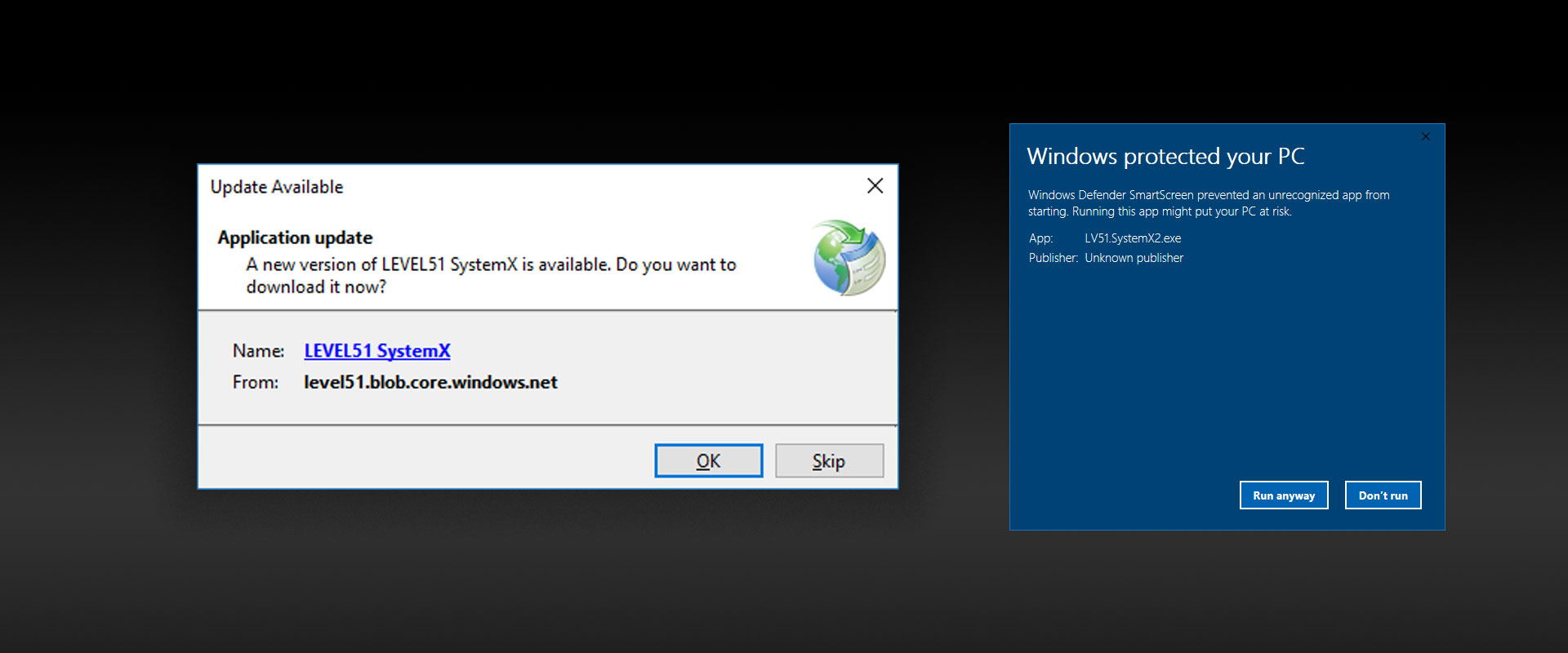Image resolution: width=1568 pixels, height=653 pixels.
Task: Click the SmartScreen warning description text
Action: pos(1208,203)
